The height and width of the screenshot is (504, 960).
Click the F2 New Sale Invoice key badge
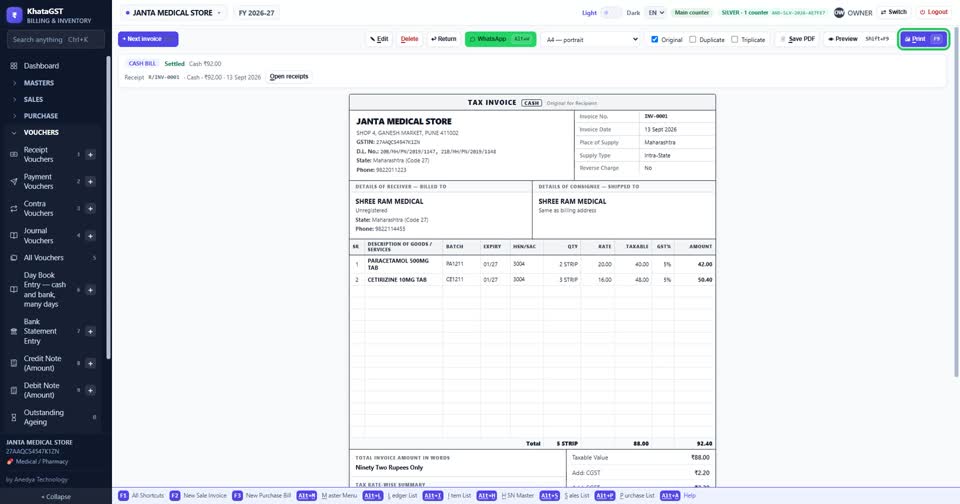pyautogui.click(x=174, y=495)
